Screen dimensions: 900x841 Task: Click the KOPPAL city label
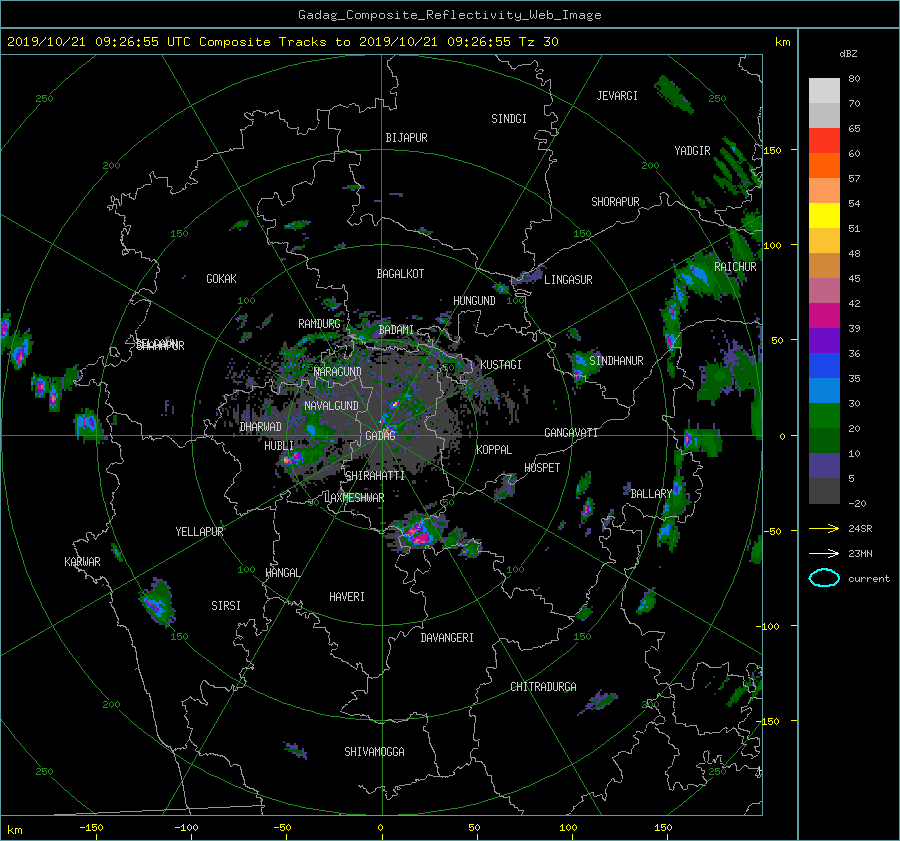[494, 449]
